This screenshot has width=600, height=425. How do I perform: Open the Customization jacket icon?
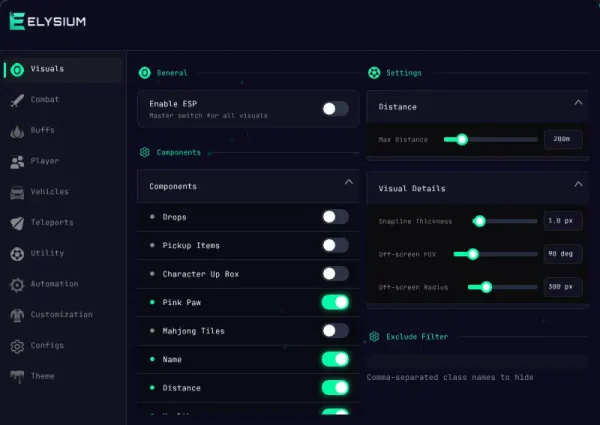[x=17, y=315]
